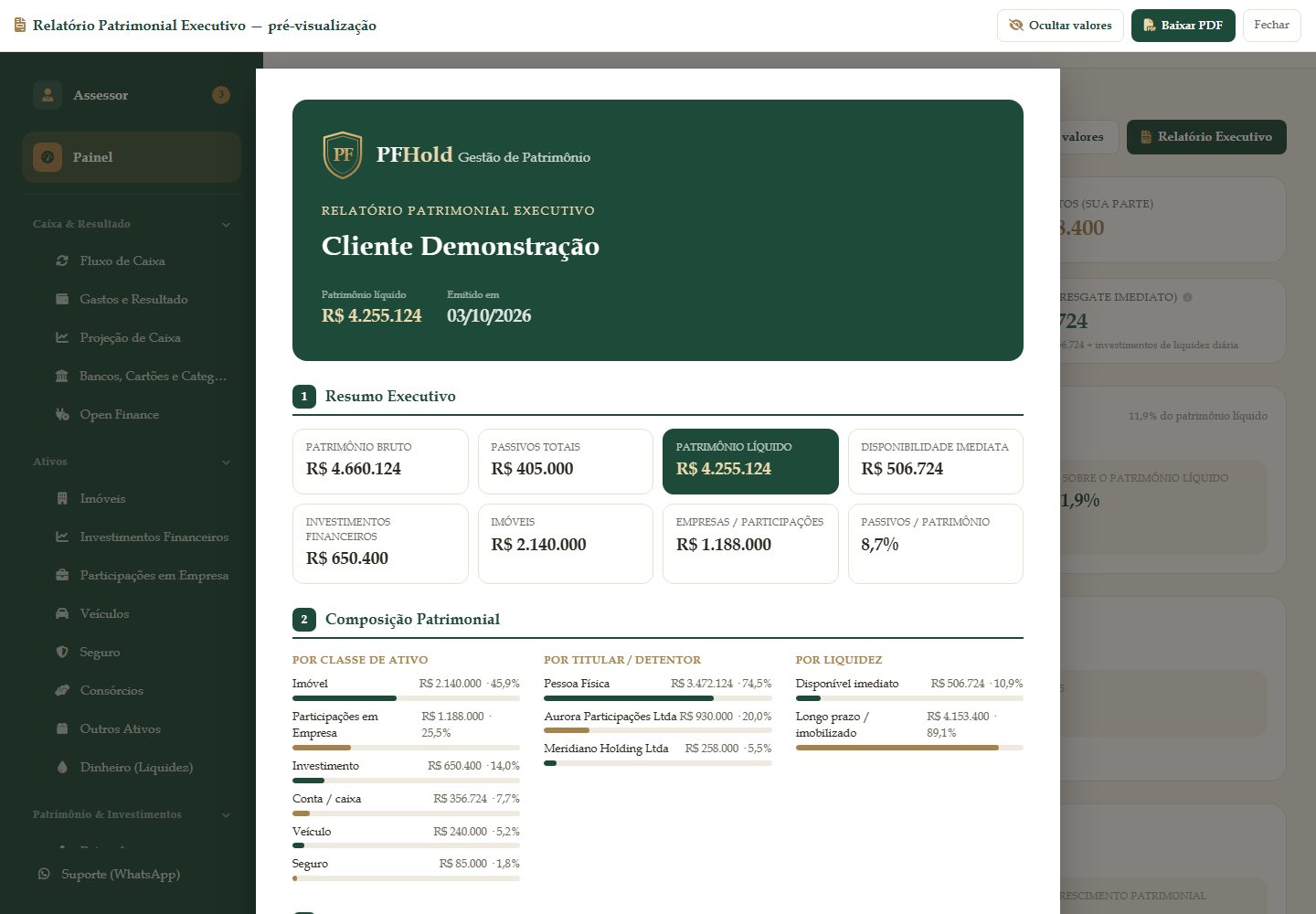
Task: Click the Open Finance icon
Action: pyautogui.click(x=62, y=414)
